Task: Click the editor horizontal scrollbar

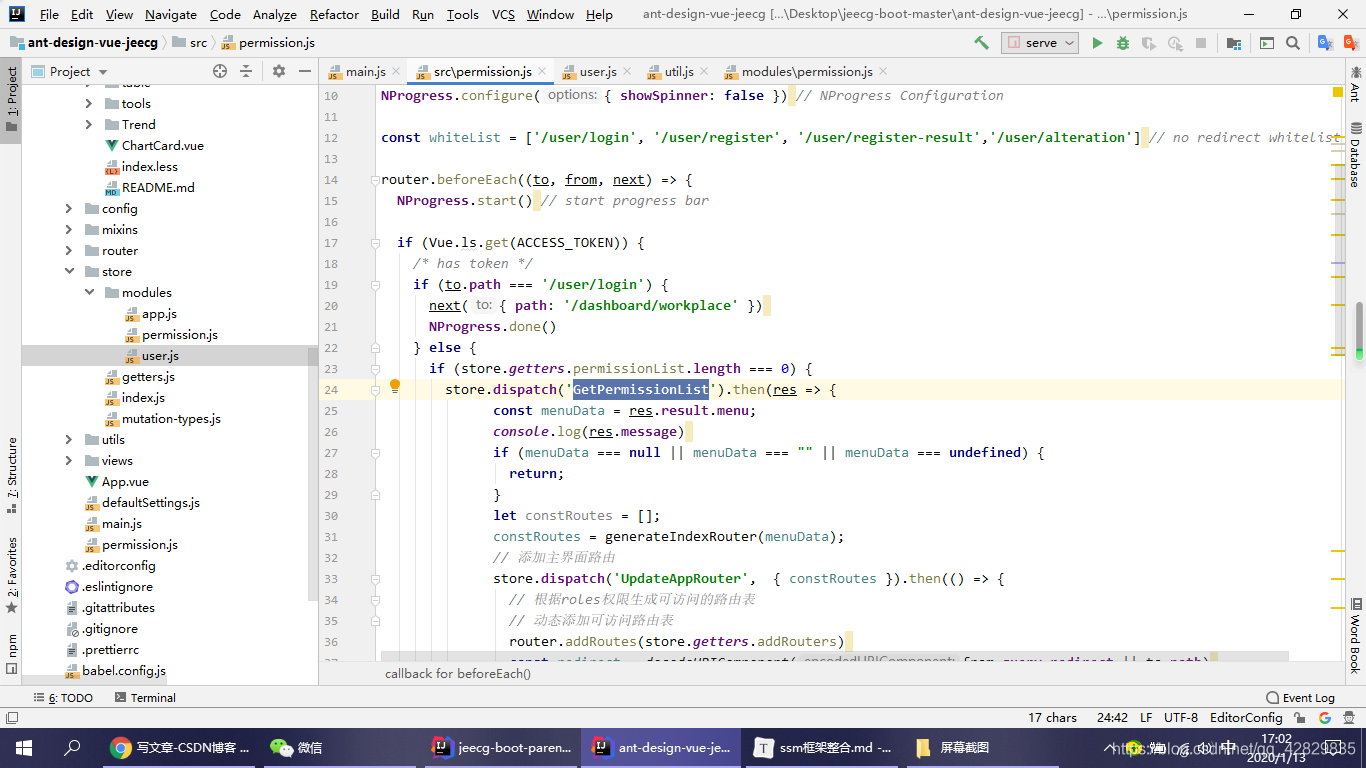Action: 834,657
